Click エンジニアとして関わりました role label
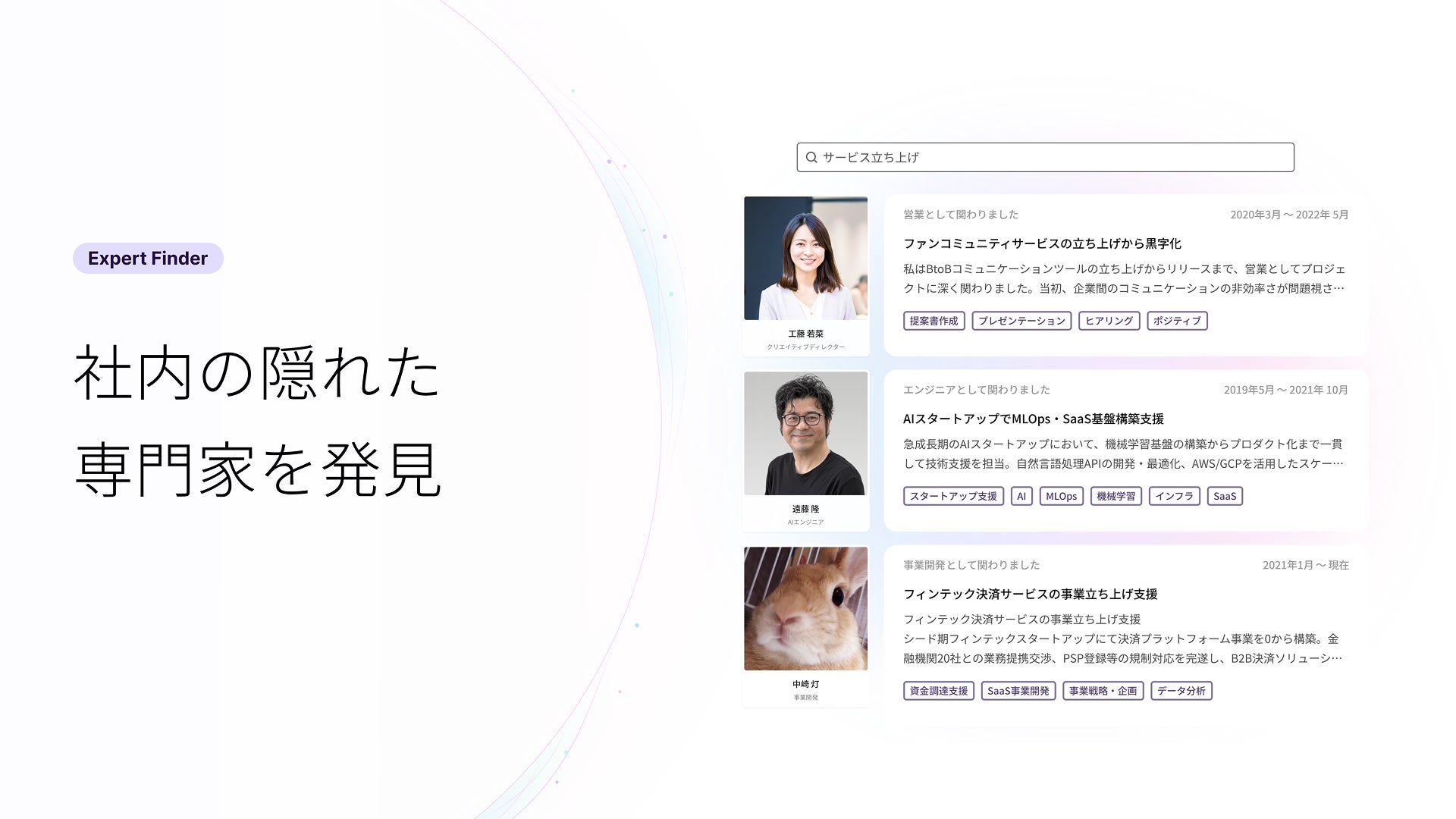Viewport: 1456px width, 819px height. point(977,390)
